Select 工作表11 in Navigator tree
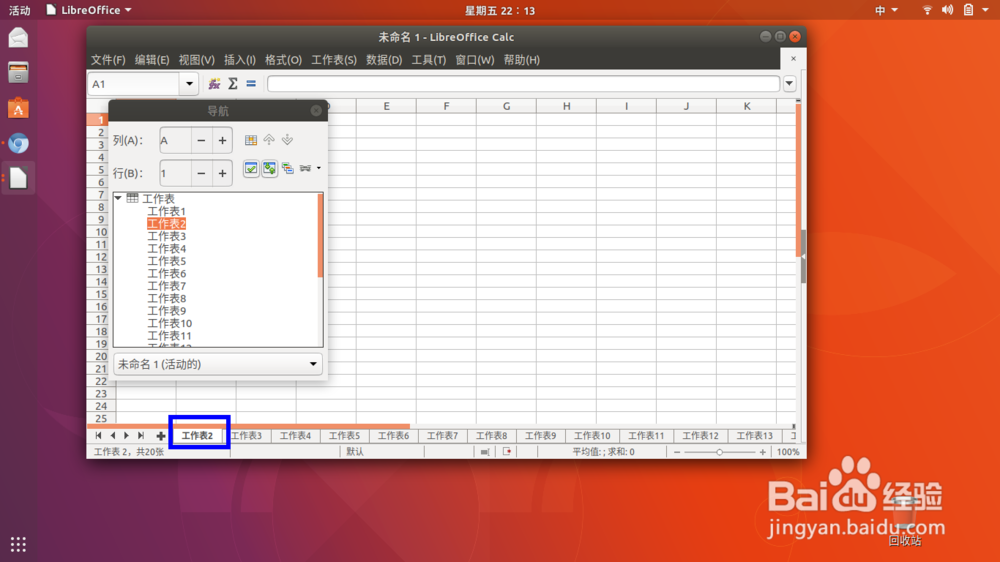The image size is (1000, 562). click(x=170, y=336)
